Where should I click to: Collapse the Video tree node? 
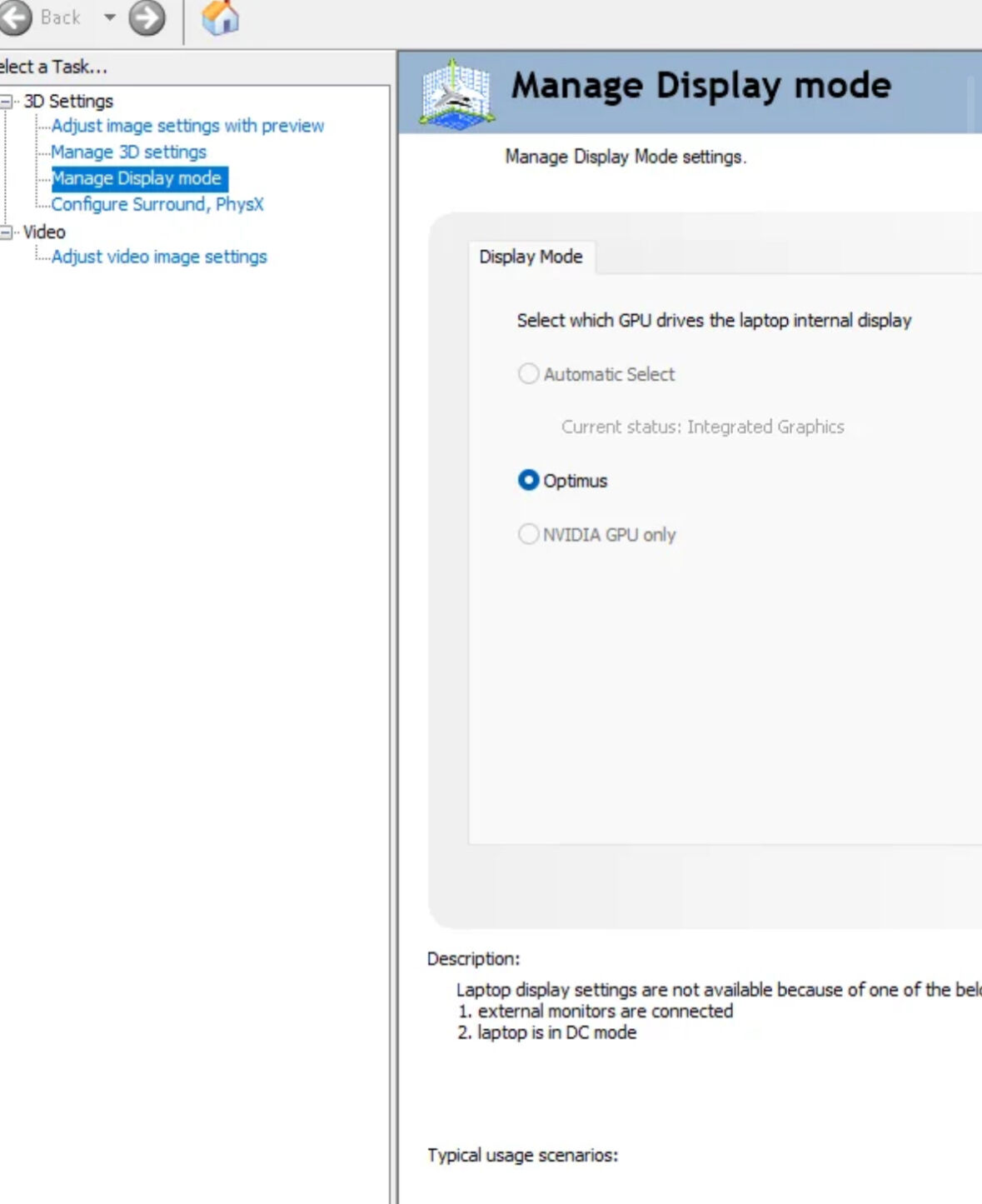click(7, 232)
